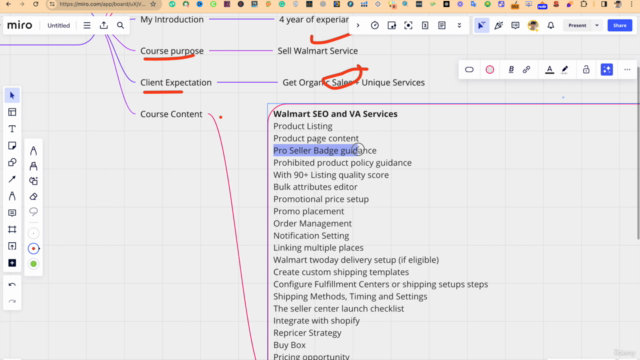The image size is (640, 360).
Task: Expand more tools double-chevron
Action: point(459,25)
